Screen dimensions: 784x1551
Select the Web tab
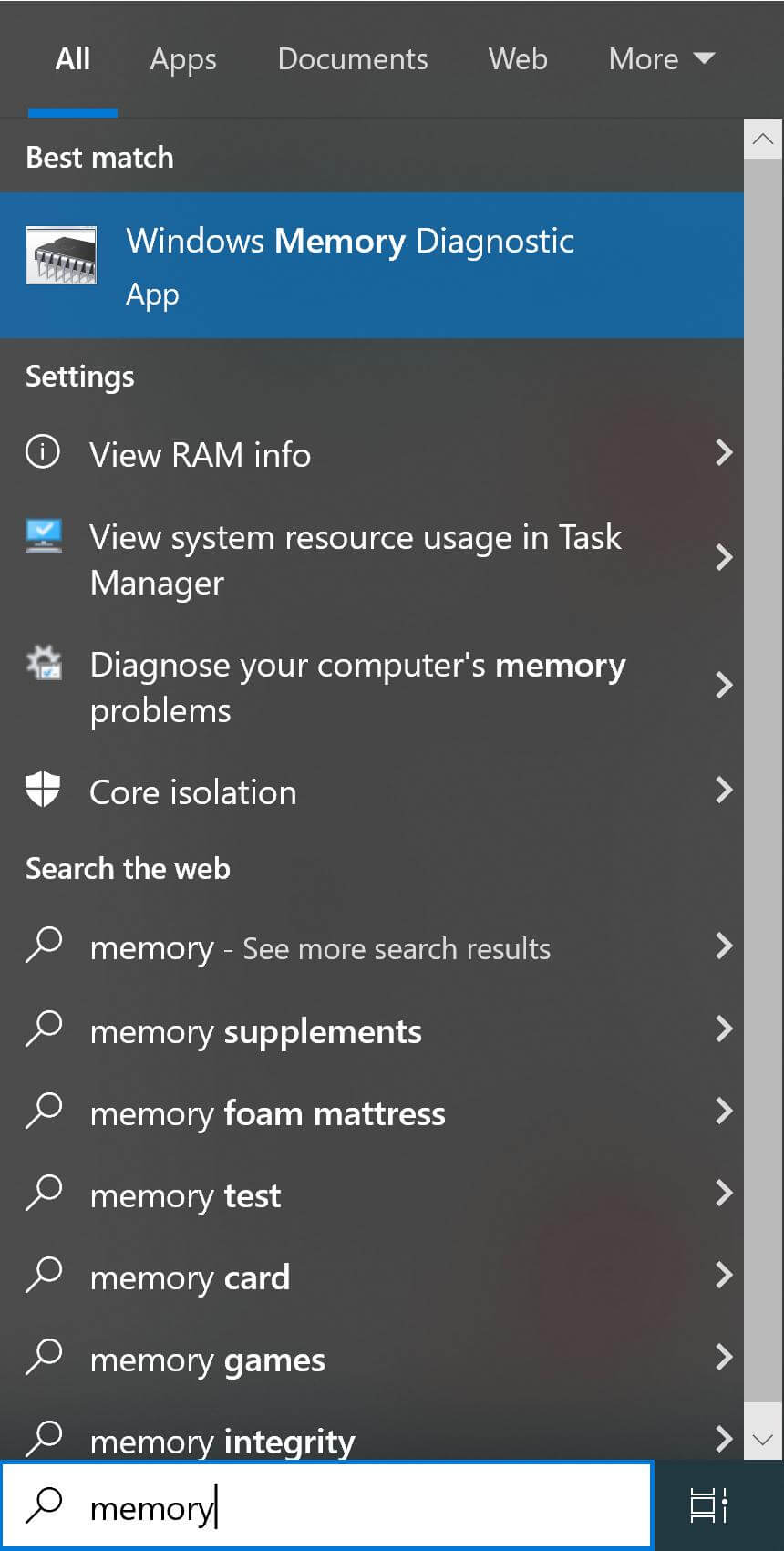(x=518, y=59)
